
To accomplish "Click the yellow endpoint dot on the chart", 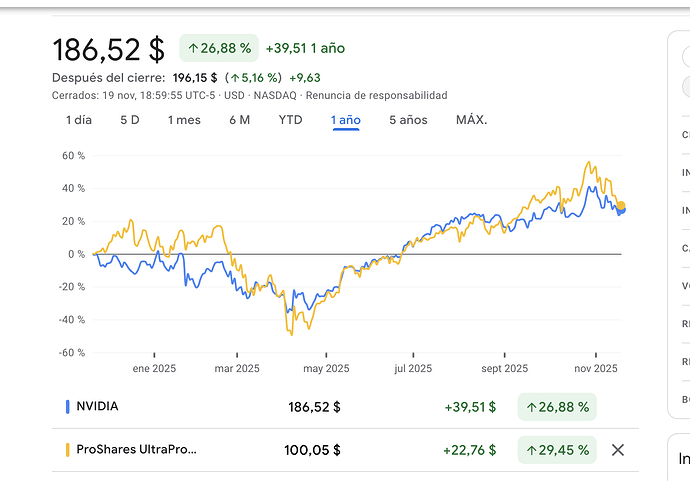I will (x=621, y=206).
